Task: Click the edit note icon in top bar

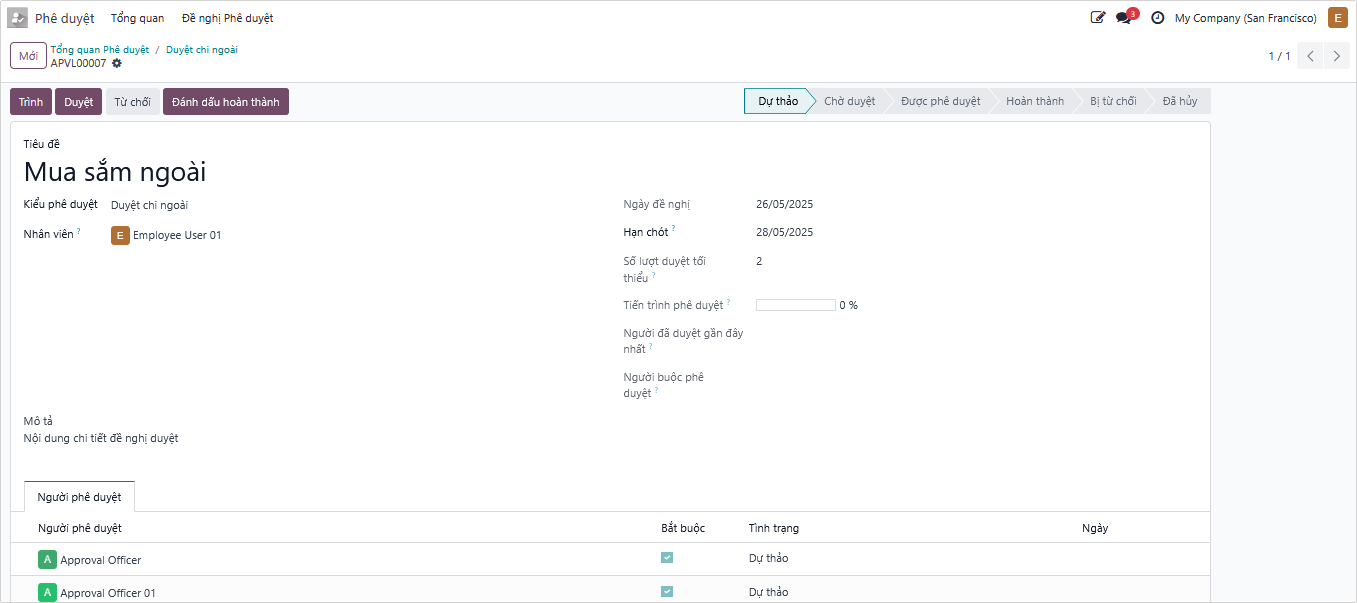Action: 1098,18
